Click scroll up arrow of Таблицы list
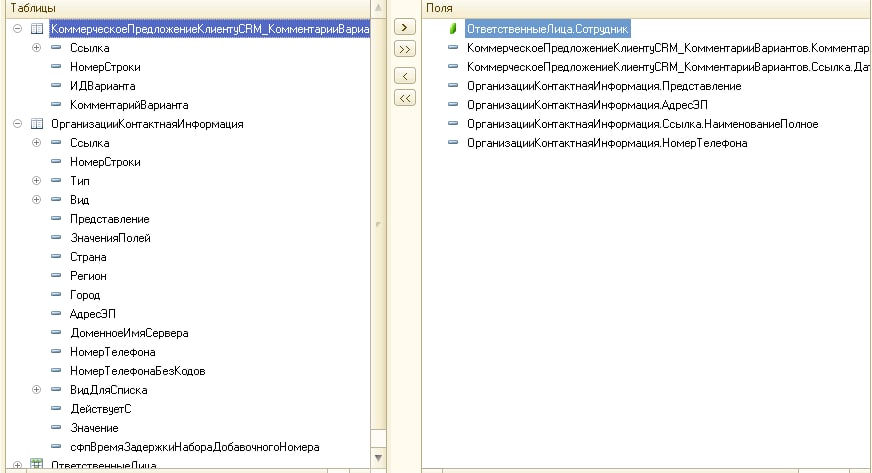The width and height of the screenshot is (872, 473). pyautogui.click(x=378, y=8)
